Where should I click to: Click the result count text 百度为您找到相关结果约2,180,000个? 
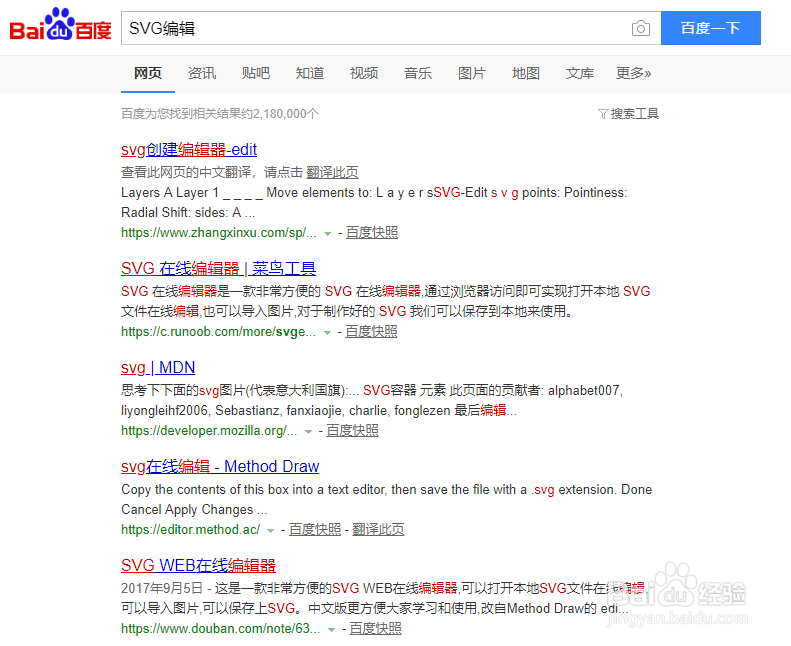[220, 114]
